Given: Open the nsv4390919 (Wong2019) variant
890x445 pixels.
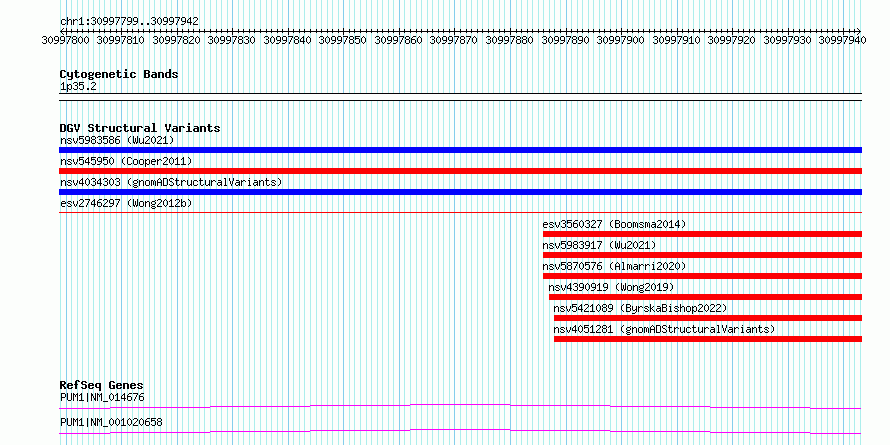Looking at the screenshot, I should [611, 287].
